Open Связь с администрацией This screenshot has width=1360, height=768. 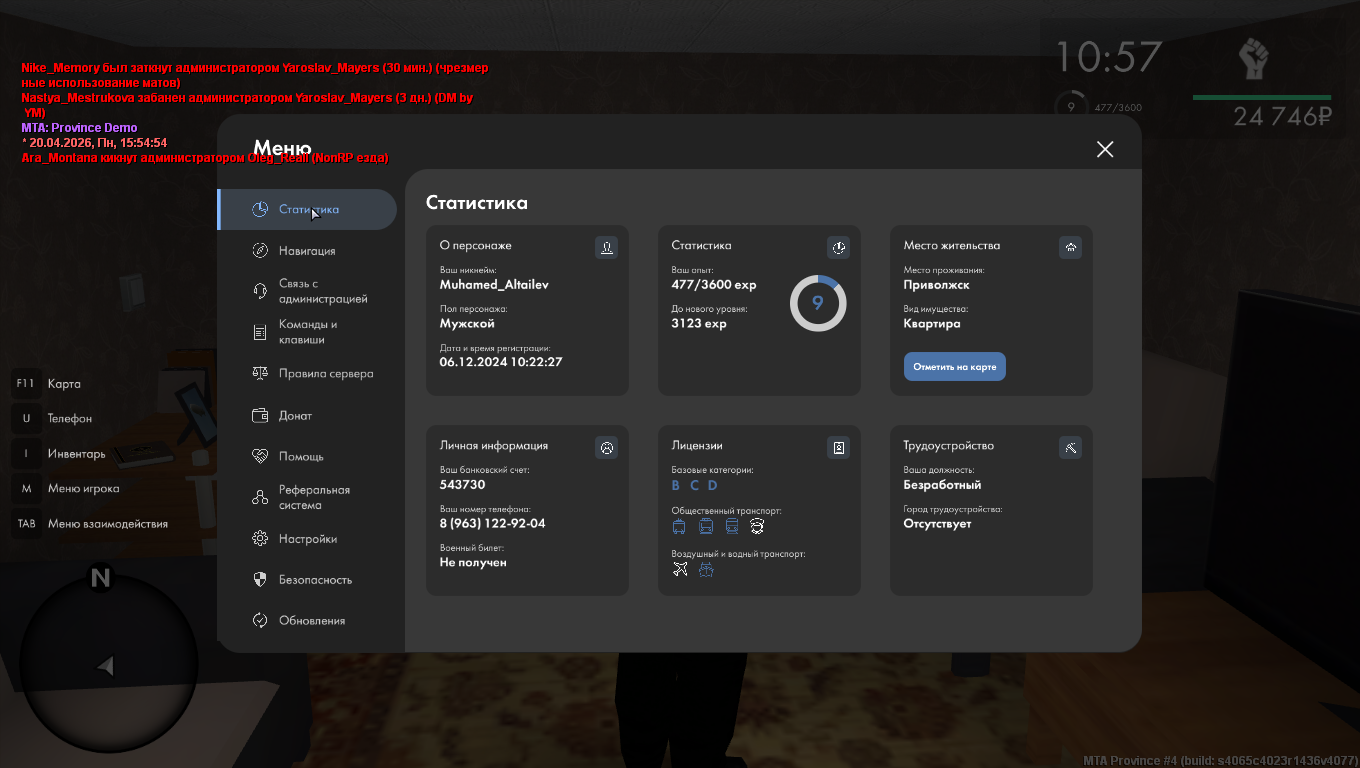[322, 292]
